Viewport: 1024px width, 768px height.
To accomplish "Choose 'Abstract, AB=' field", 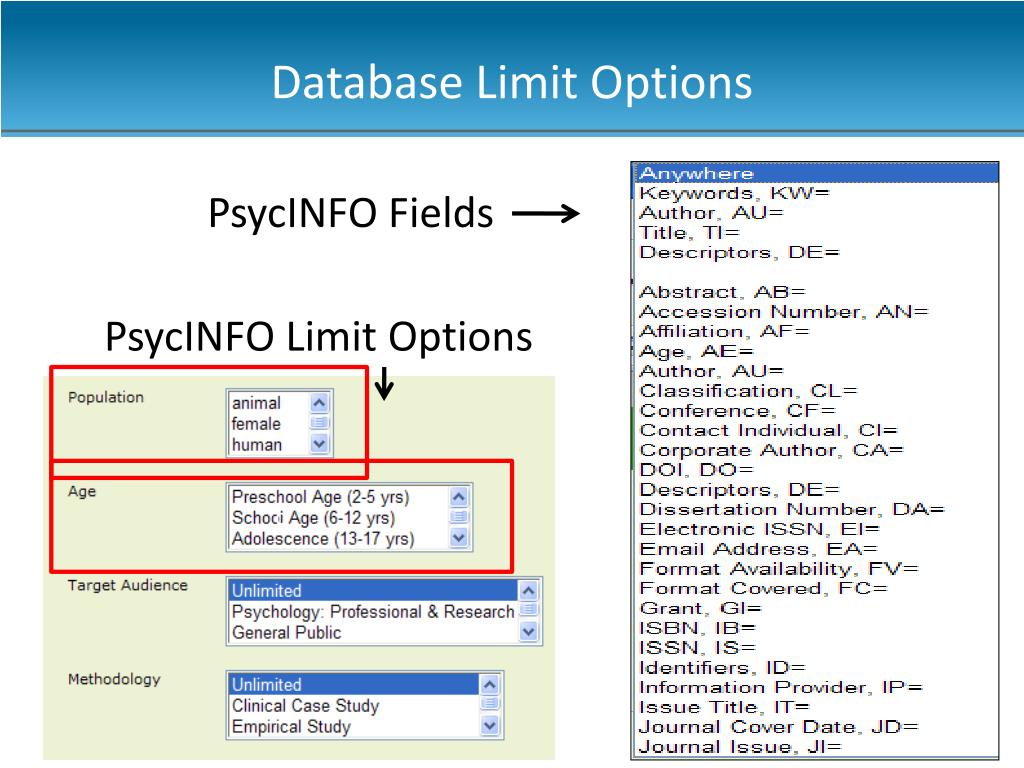I will 722,292.
